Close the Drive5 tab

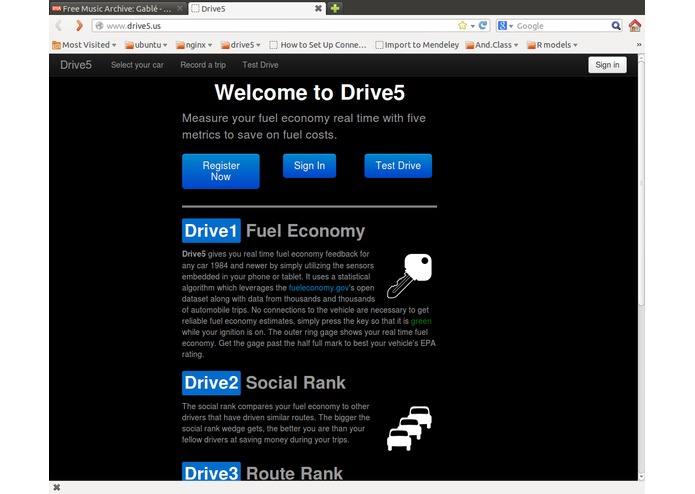pyautogui.click(x=318, y=8)
